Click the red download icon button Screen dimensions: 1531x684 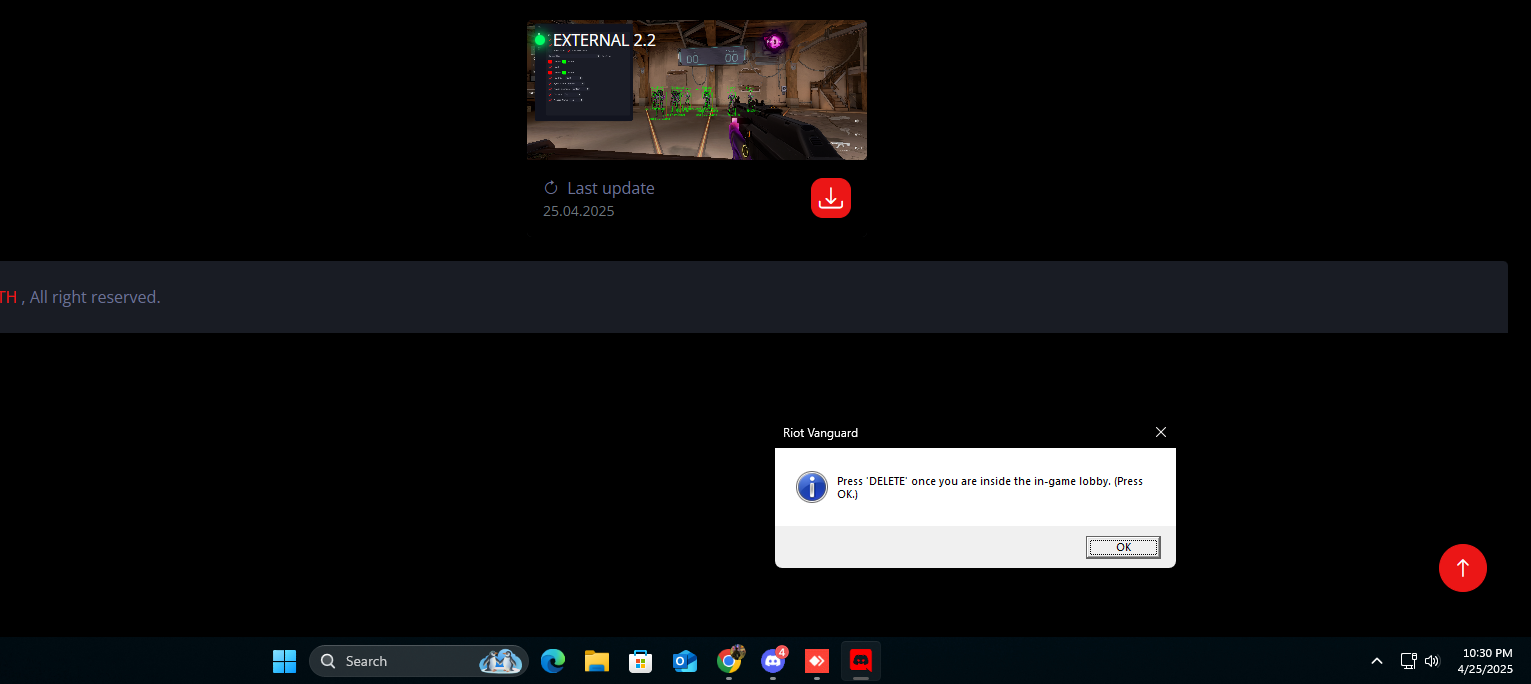[x=830, y=198]
